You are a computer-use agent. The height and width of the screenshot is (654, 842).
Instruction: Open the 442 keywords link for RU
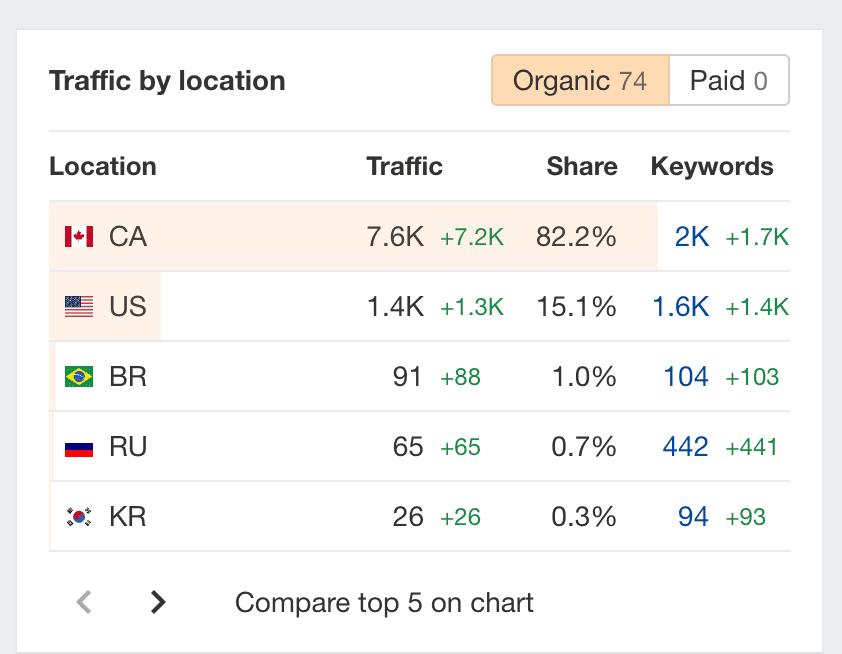685,447
